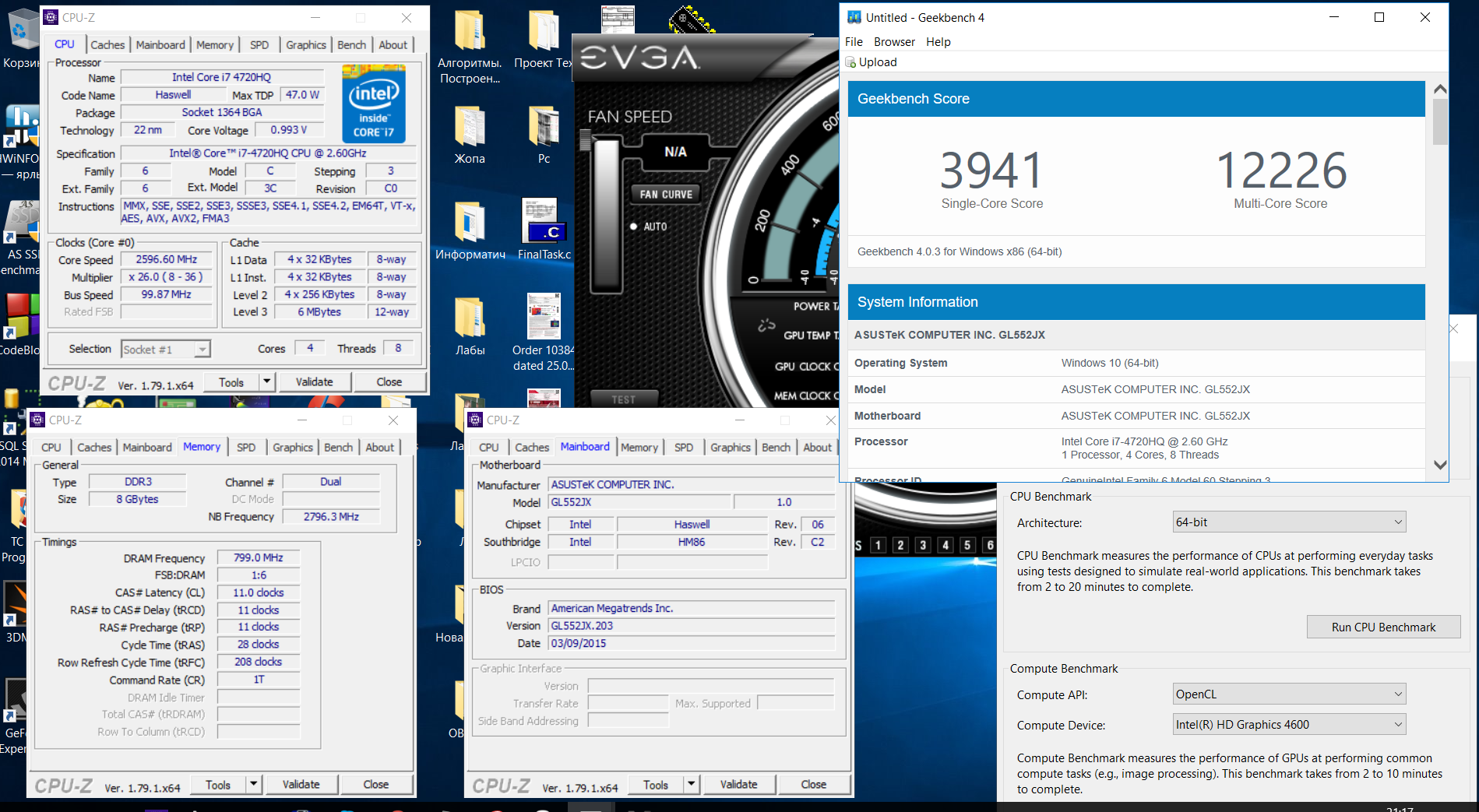Expand the Tools arrow in the CPU-Z CPU window

266,381
